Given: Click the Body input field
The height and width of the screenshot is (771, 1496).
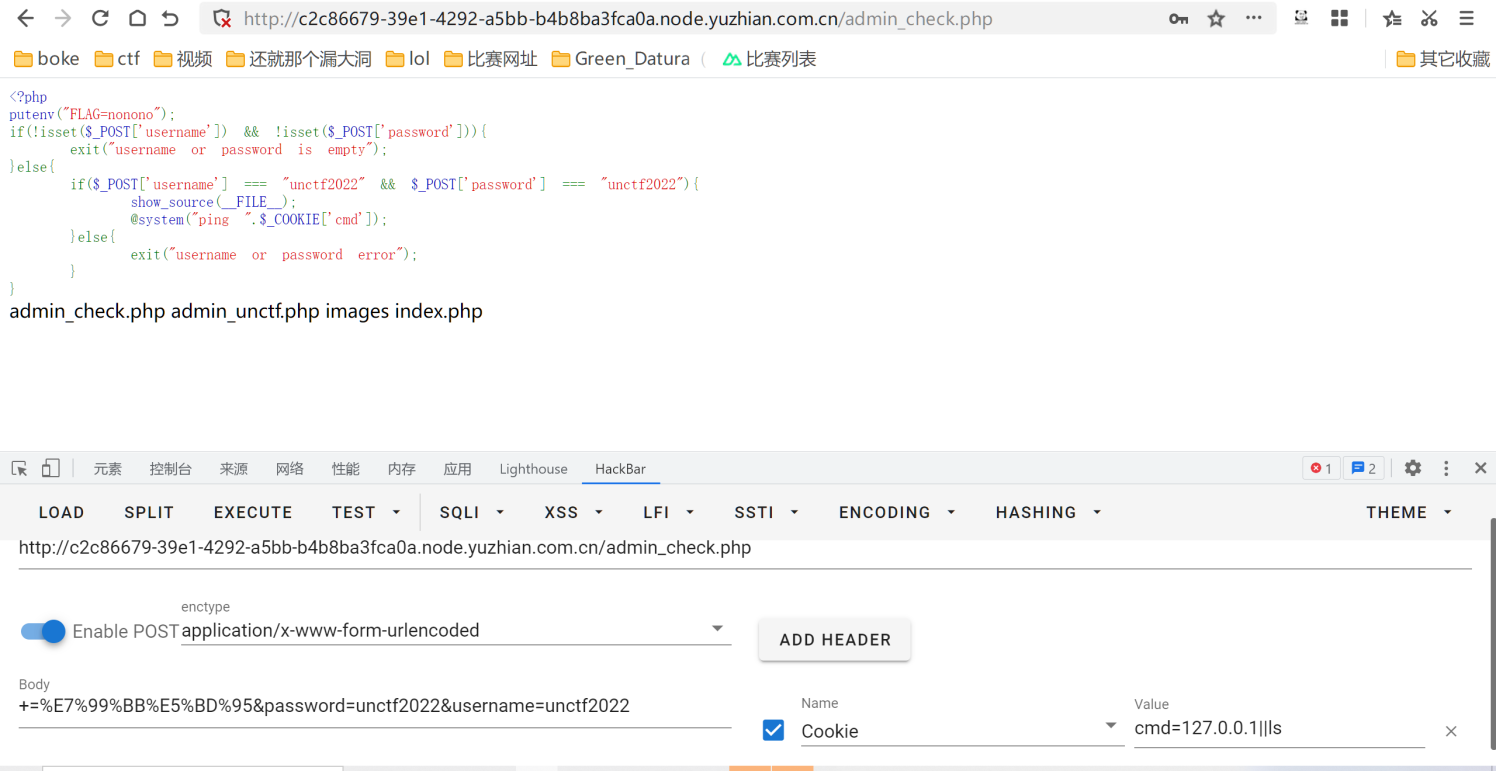Looking at the screenshot, I should coord(375,706).
